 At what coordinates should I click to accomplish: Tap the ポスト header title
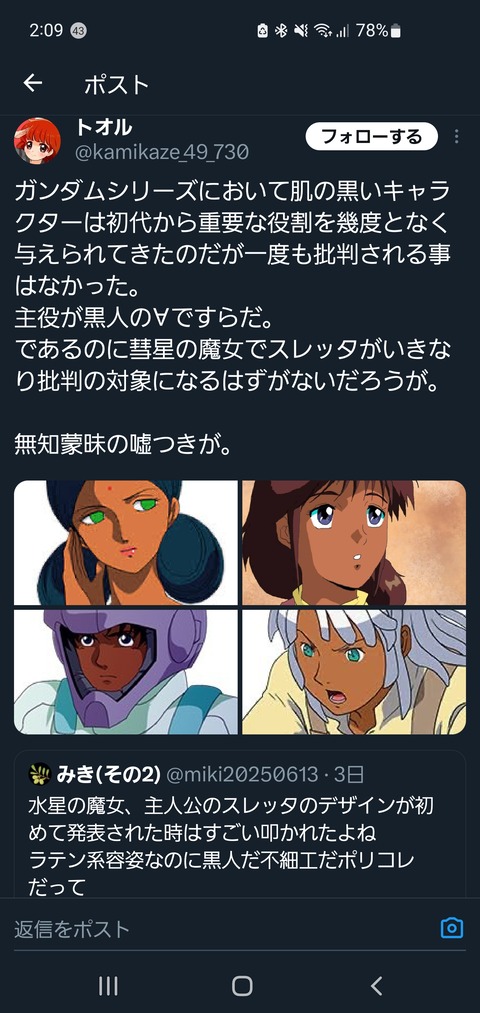(116, 84)
